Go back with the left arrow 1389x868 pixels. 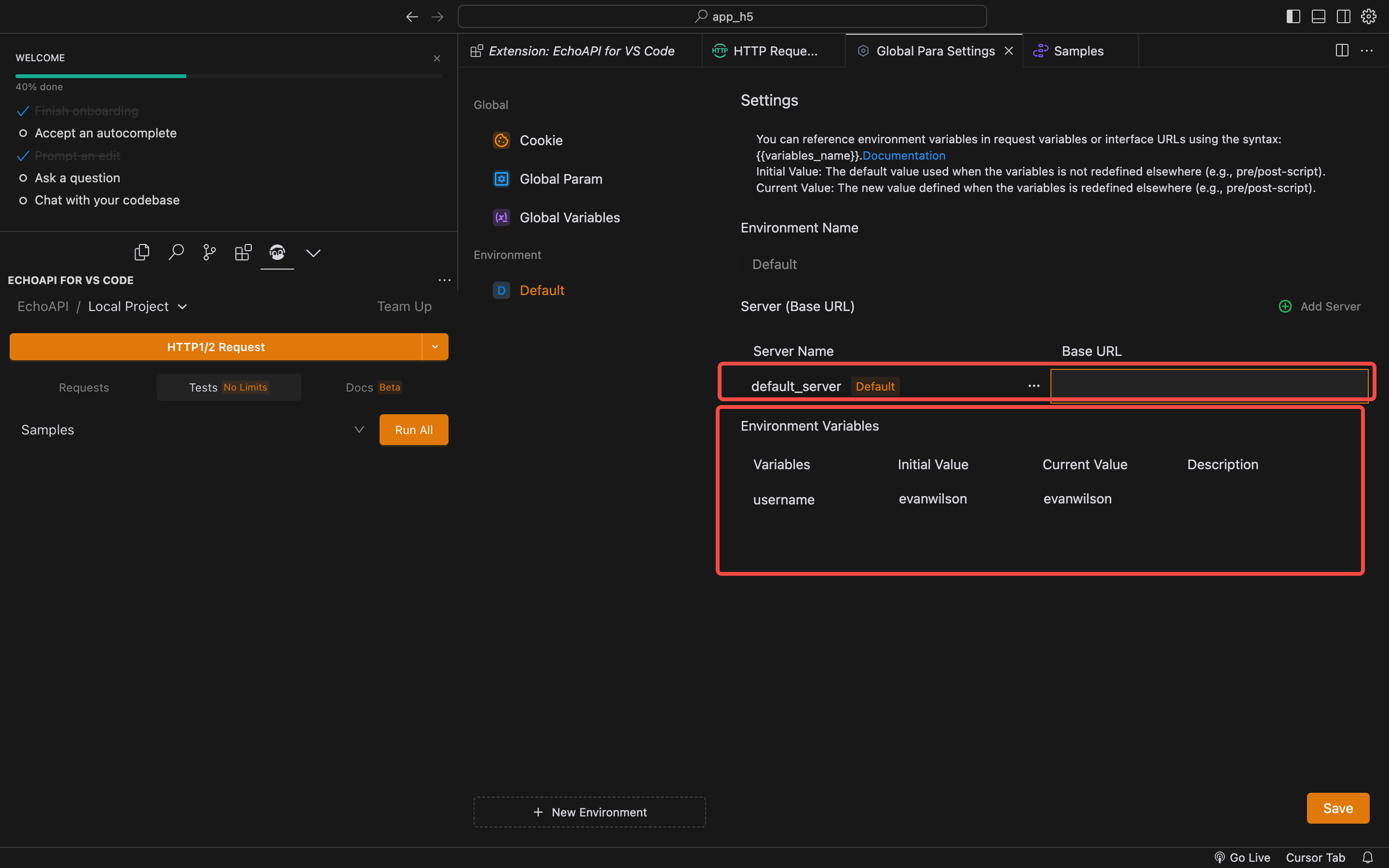[x=411, y=17]
